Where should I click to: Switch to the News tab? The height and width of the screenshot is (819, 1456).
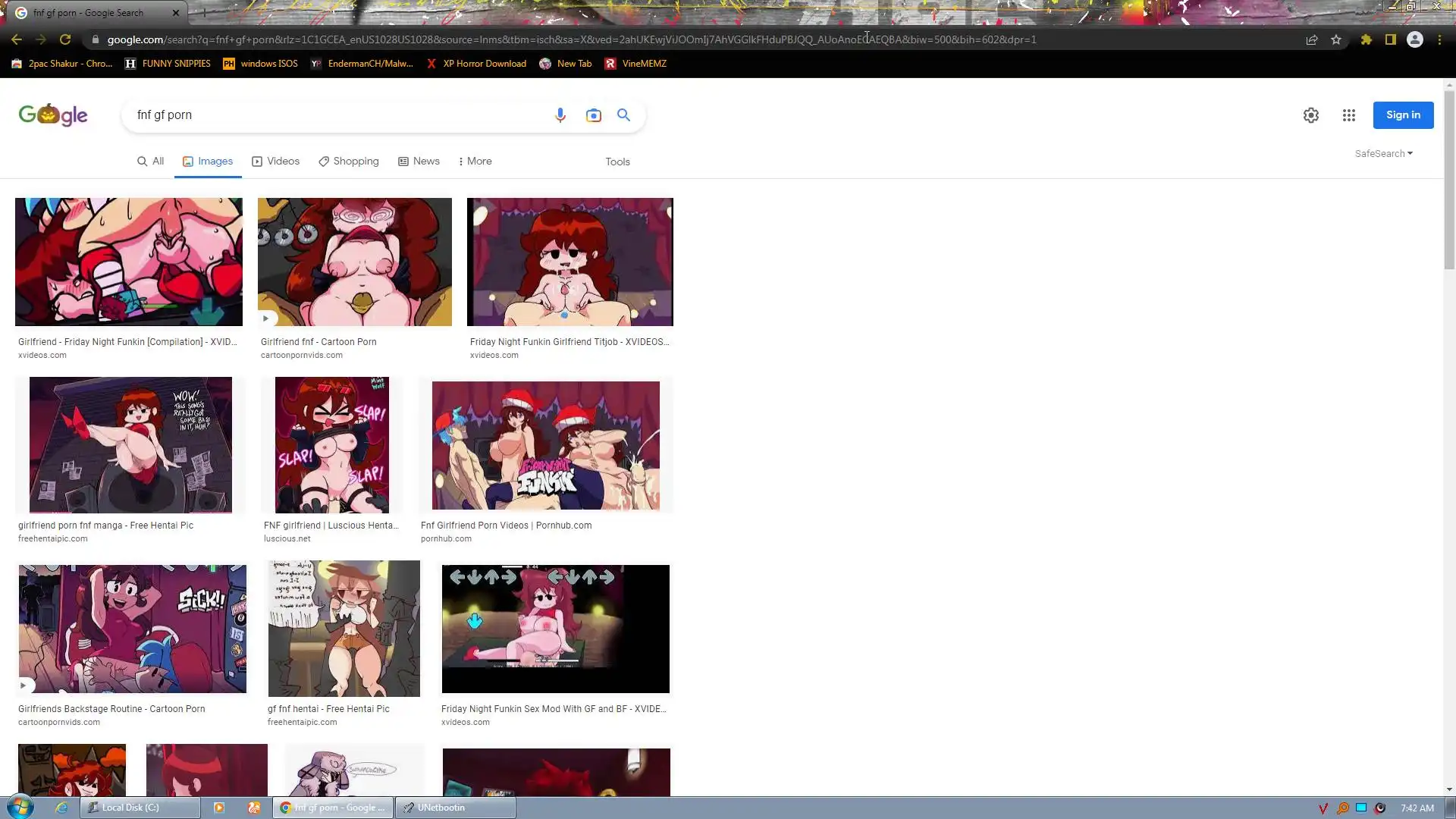(419, 161)
